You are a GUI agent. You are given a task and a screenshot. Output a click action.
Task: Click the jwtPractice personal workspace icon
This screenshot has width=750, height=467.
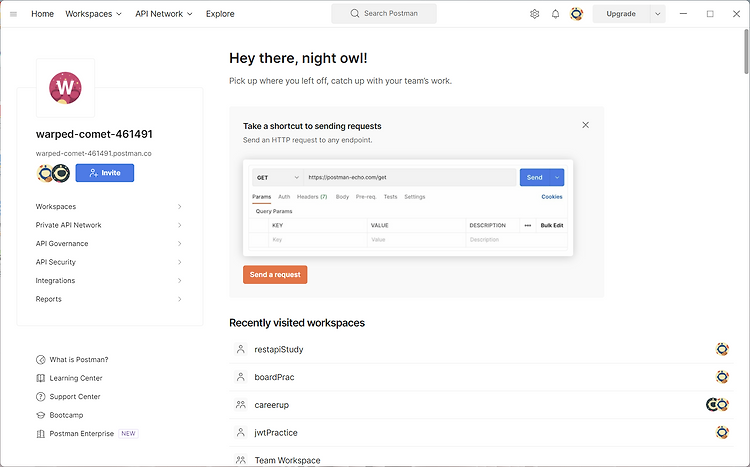point(241,433)
